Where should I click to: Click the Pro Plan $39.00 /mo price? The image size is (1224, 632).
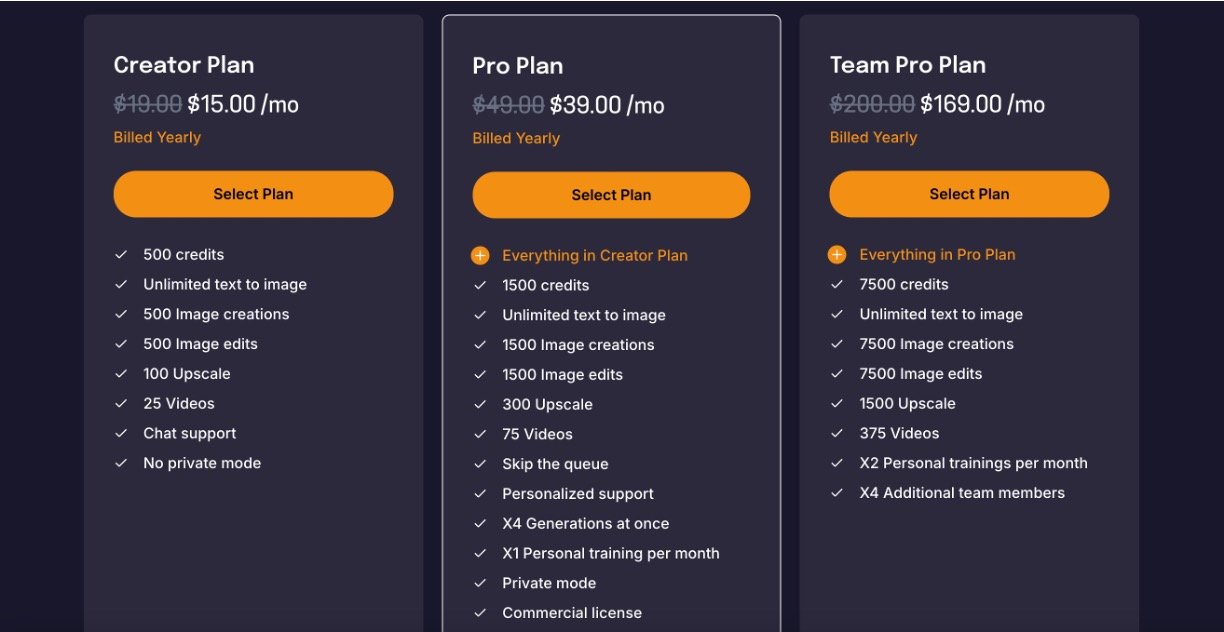tap(606, 105)
